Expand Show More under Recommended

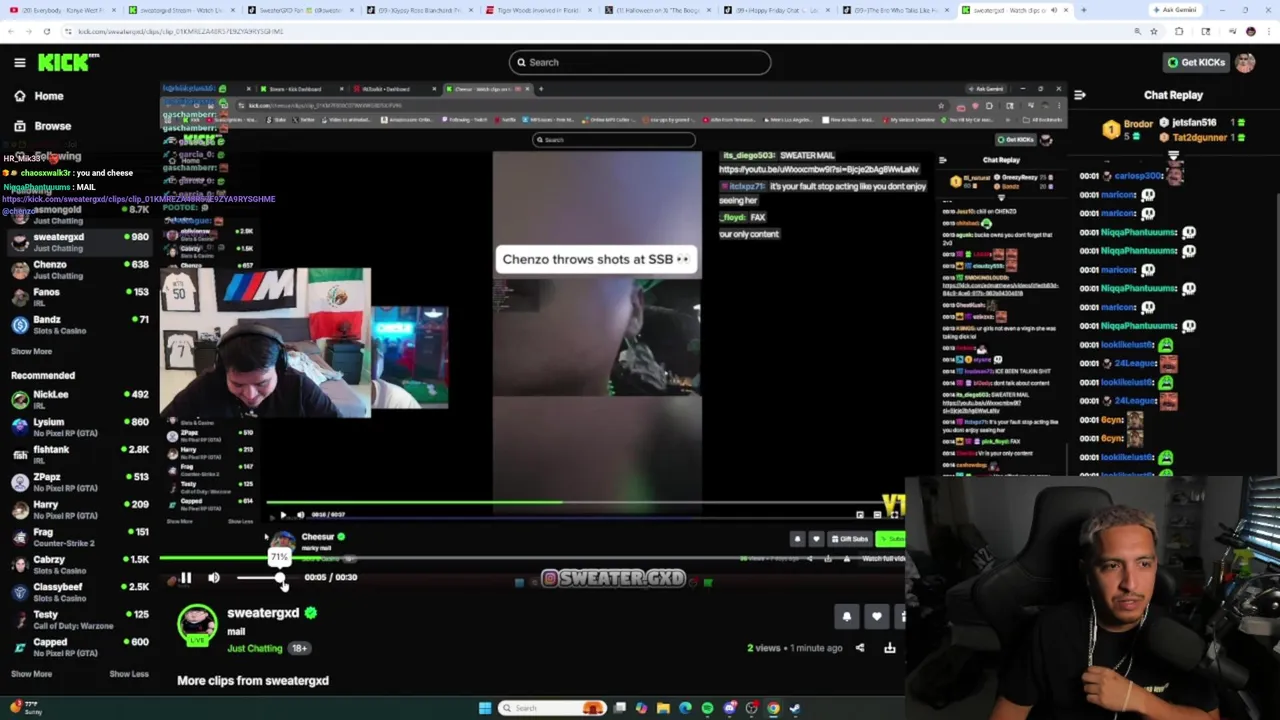(x=31, y=674)
